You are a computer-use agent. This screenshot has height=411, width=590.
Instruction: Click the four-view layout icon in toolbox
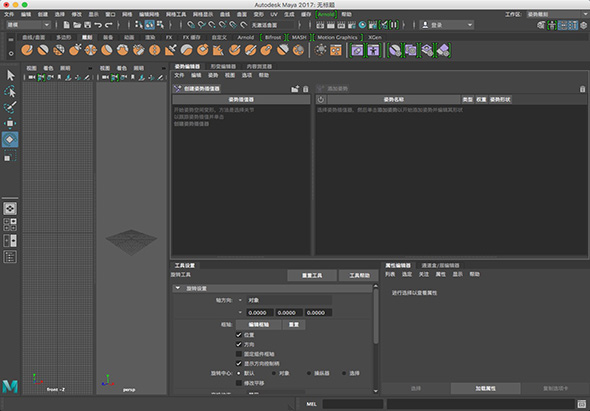click(x=10, y=224)
